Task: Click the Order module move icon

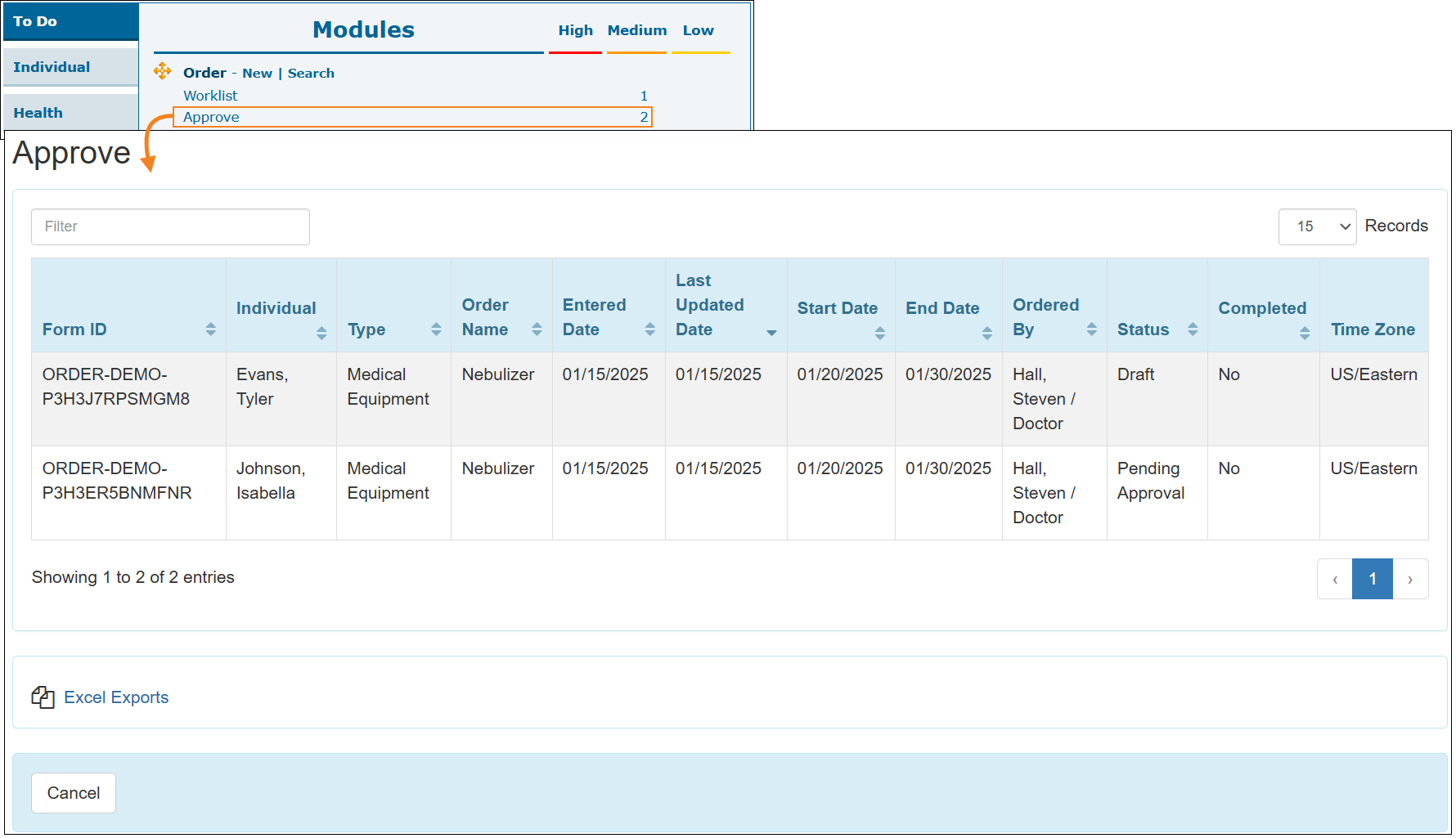Action: click(x=162, y=71)
